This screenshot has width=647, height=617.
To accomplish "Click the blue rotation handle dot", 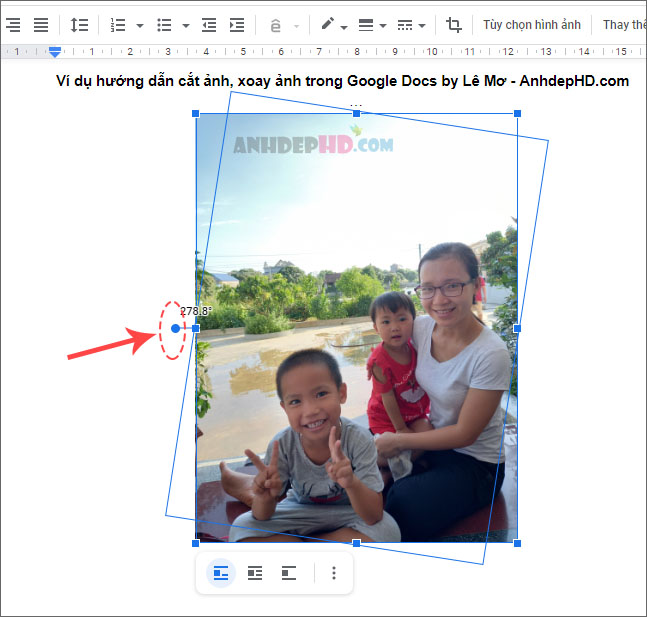I will [x=175, y=329].
